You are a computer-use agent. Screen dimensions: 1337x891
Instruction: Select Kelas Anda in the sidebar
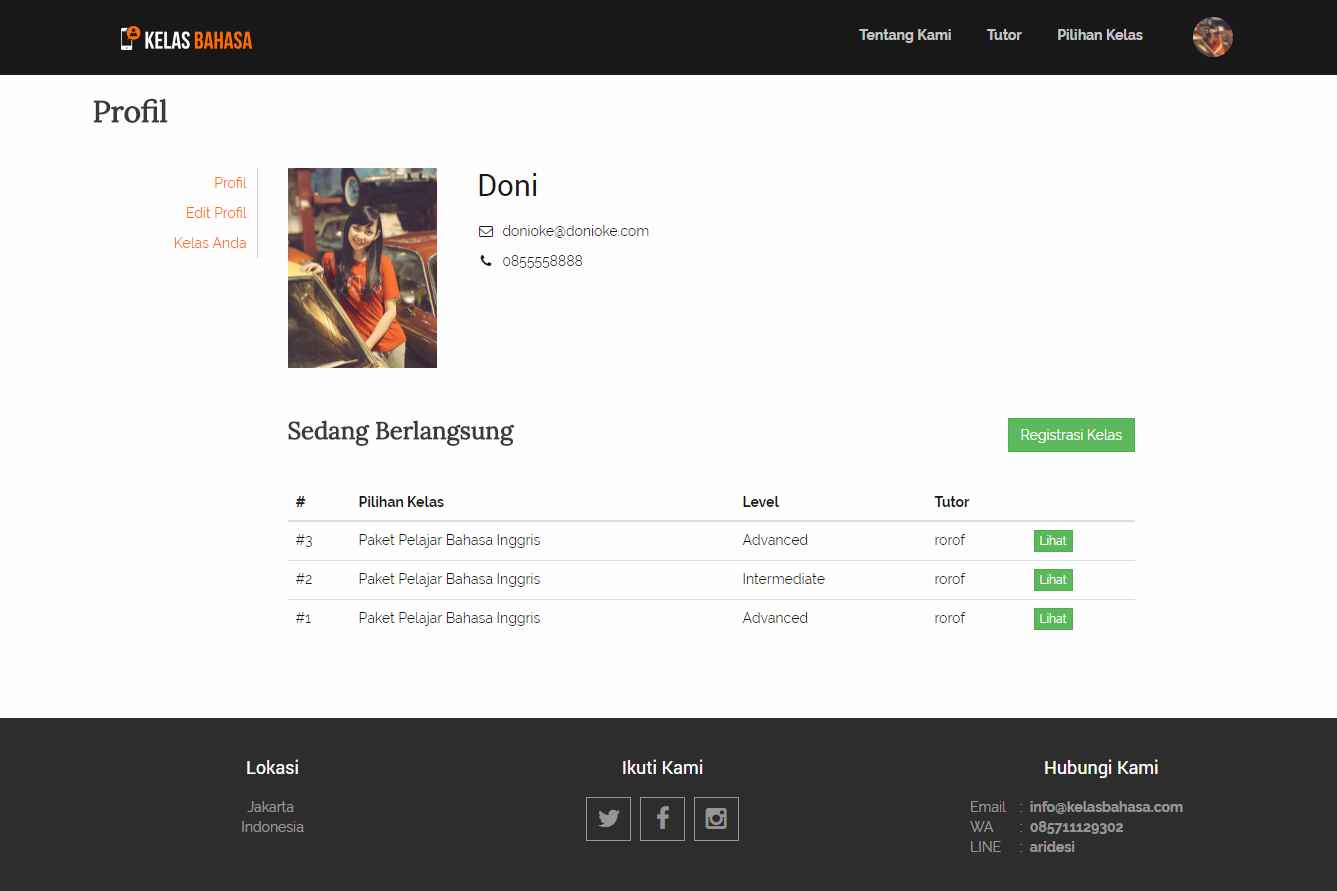coord(210,243)
